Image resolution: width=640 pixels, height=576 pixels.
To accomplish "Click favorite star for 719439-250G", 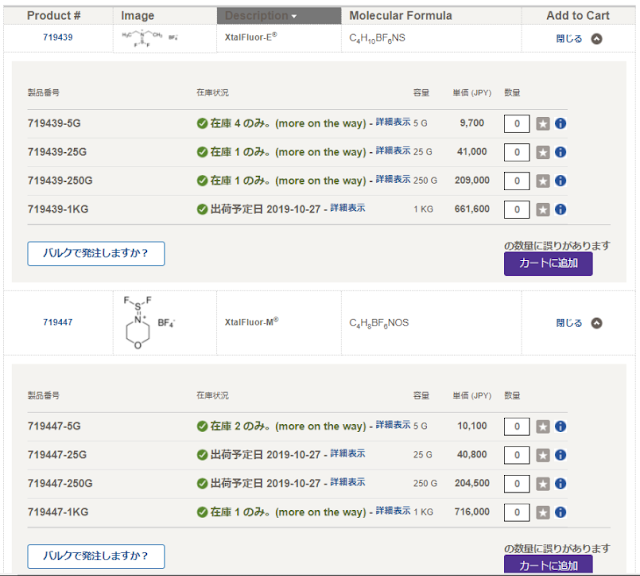I will (542, 181).
